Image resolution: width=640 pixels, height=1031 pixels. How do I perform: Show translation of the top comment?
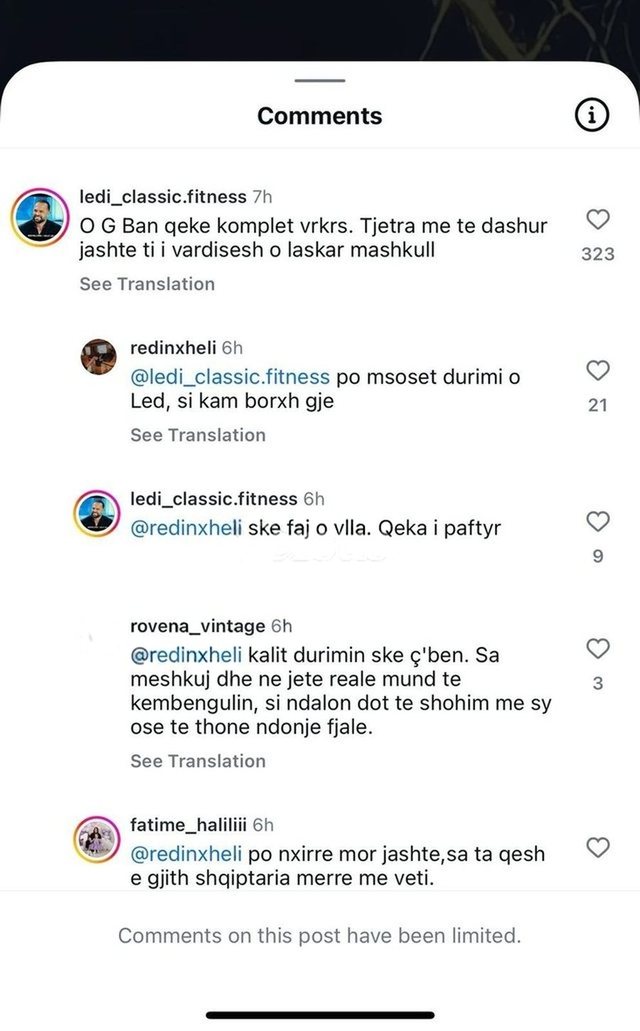point(147,284)
